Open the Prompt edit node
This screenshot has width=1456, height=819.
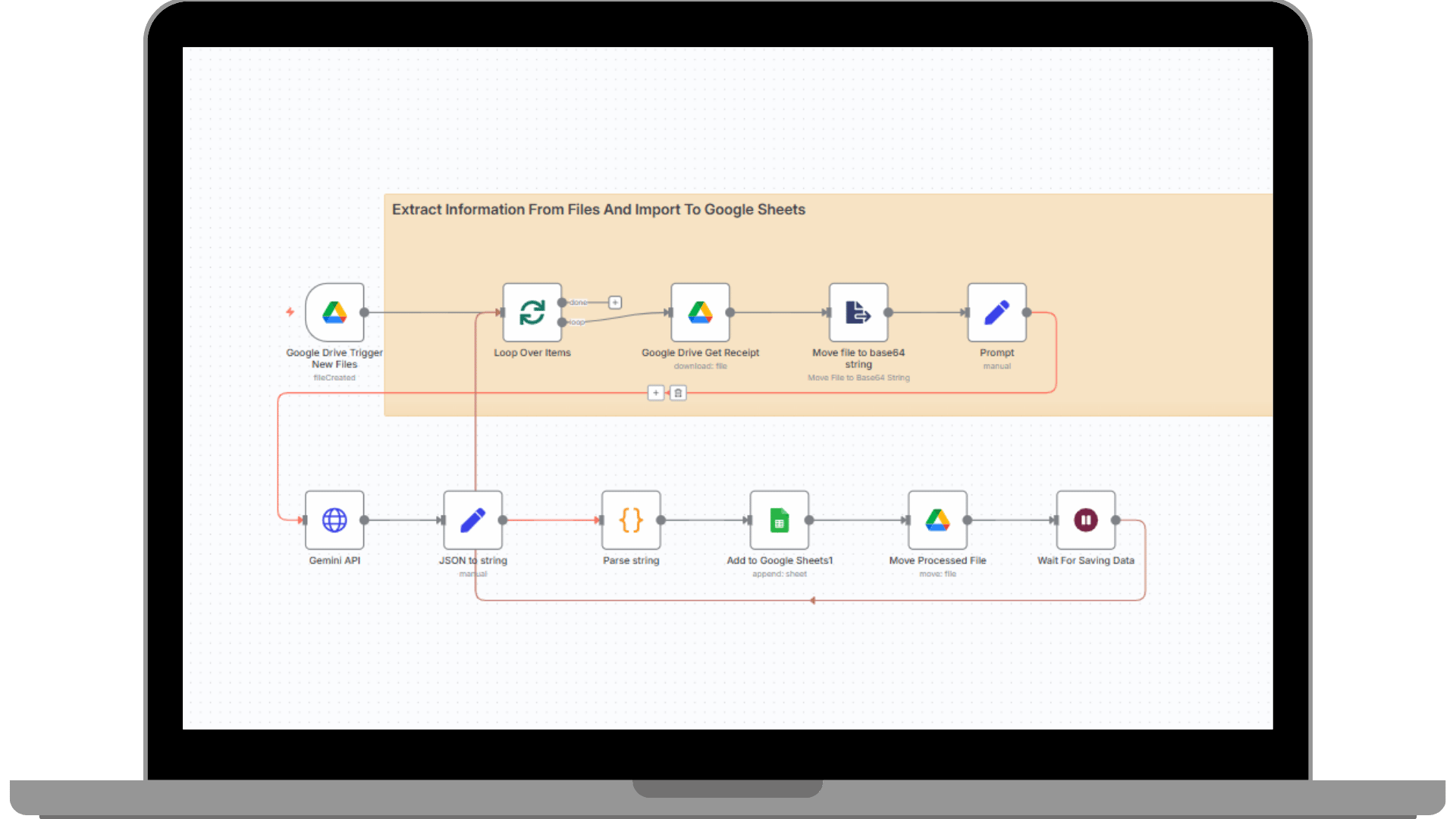coord(996,312)
